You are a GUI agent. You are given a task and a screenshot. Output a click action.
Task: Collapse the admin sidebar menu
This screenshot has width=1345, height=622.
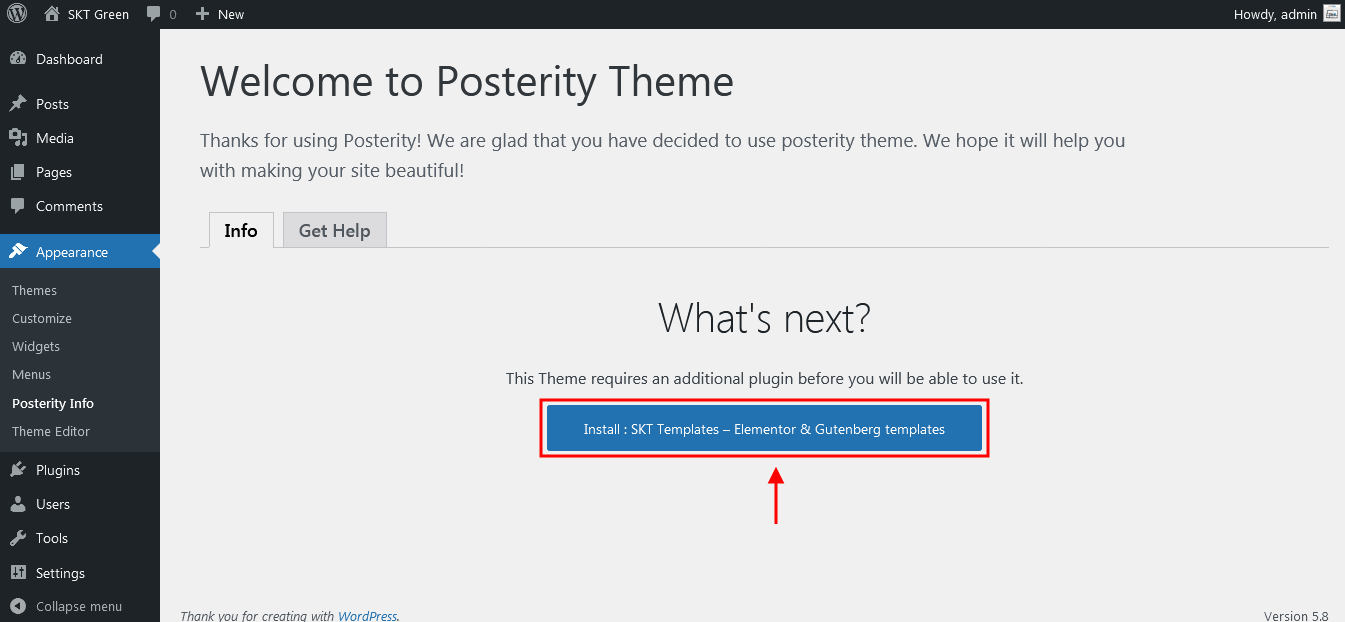pos(66,606)
